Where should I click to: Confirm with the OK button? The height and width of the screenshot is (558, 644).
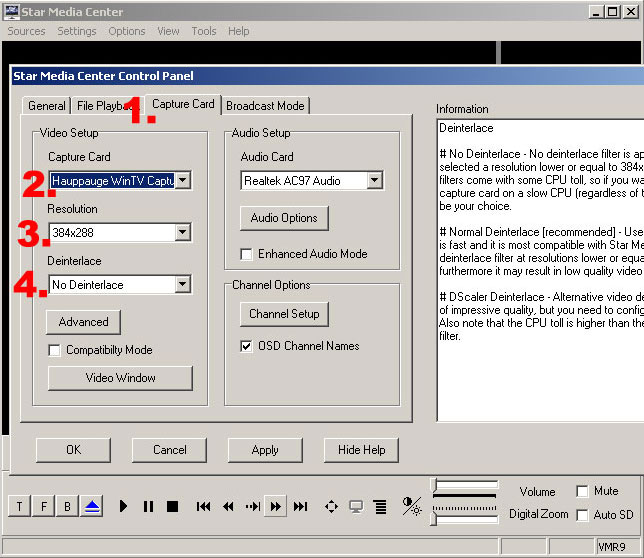[74, 450]
